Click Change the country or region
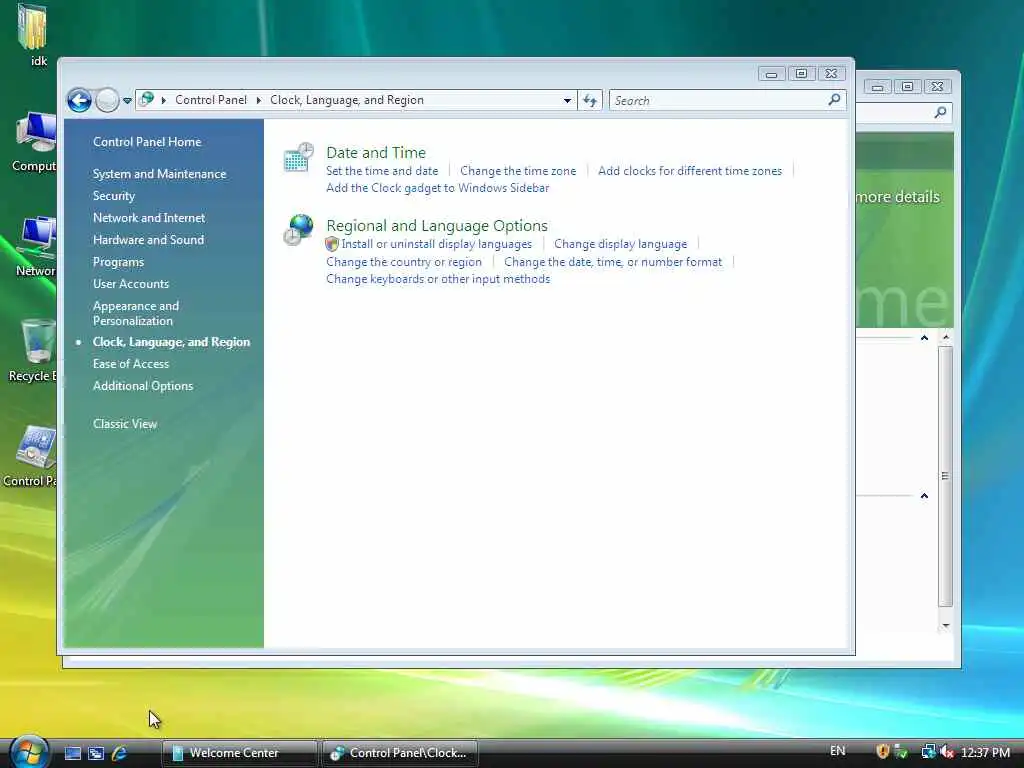Screen dimensions: 1024x768 click(404, 262)
